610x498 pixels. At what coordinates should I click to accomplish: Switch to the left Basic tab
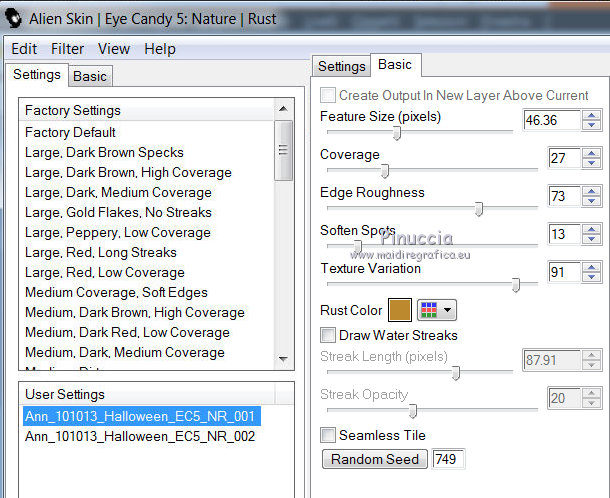pyautogui.click(x=90, y=76)
